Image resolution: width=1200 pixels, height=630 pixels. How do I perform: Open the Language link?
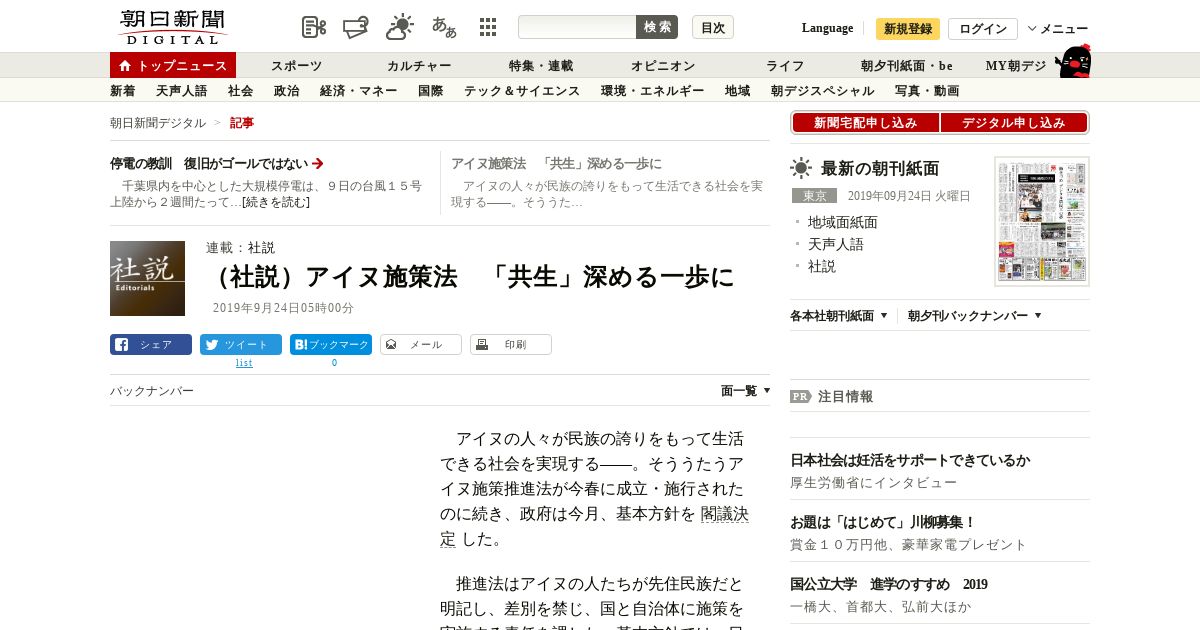[x=827, y=28]
